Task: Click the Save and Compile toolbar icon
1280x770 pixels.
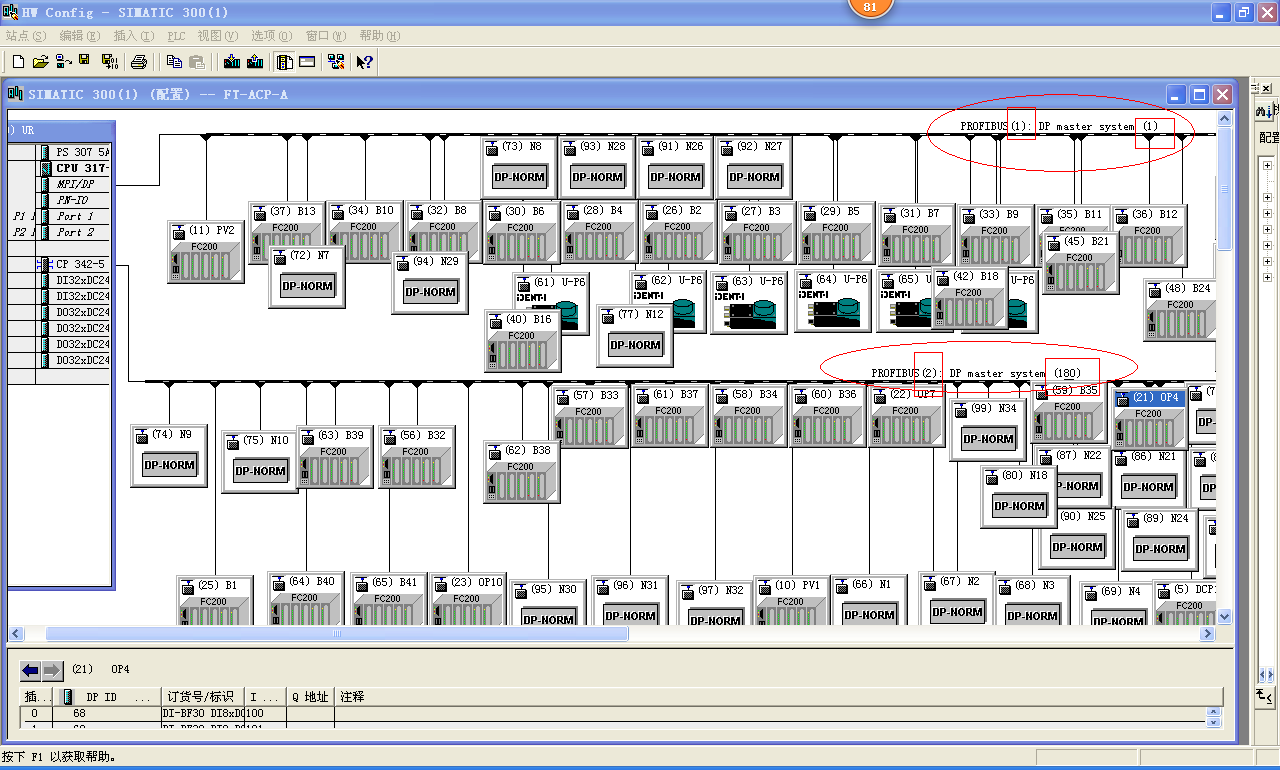Action: pos(109,62)
